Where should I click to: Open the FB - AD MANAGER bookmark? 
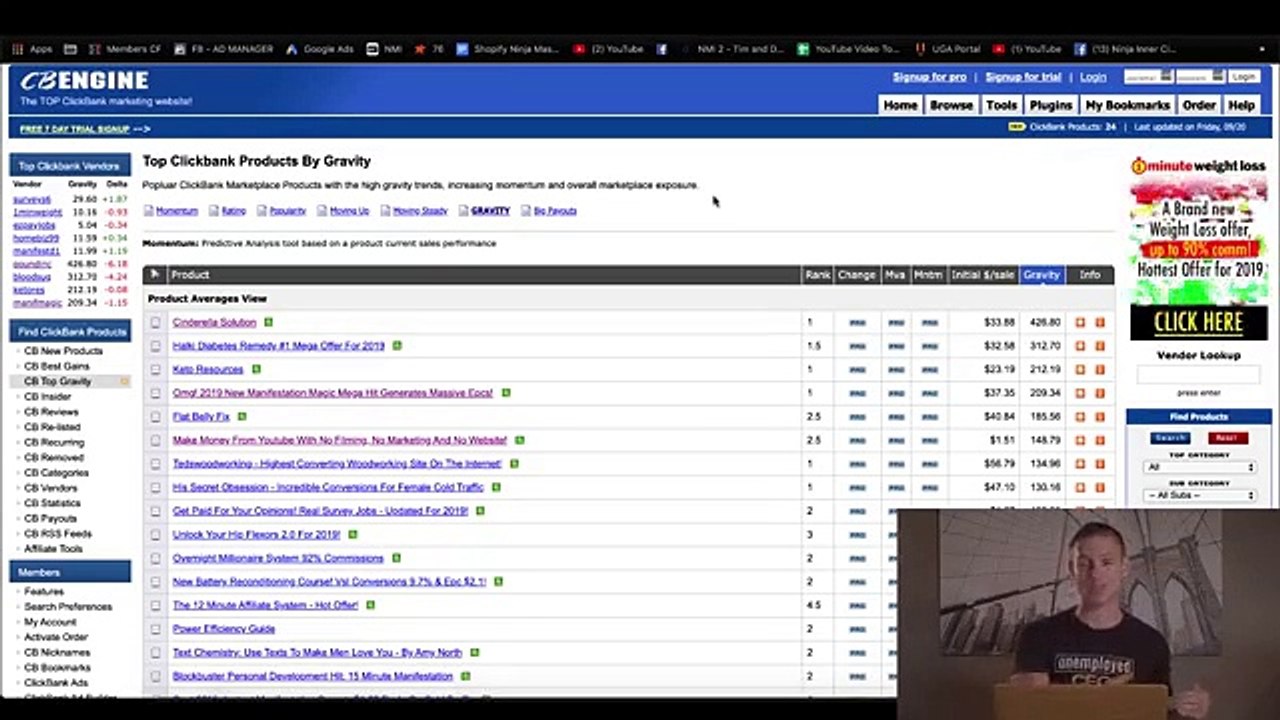coord(223,48)
